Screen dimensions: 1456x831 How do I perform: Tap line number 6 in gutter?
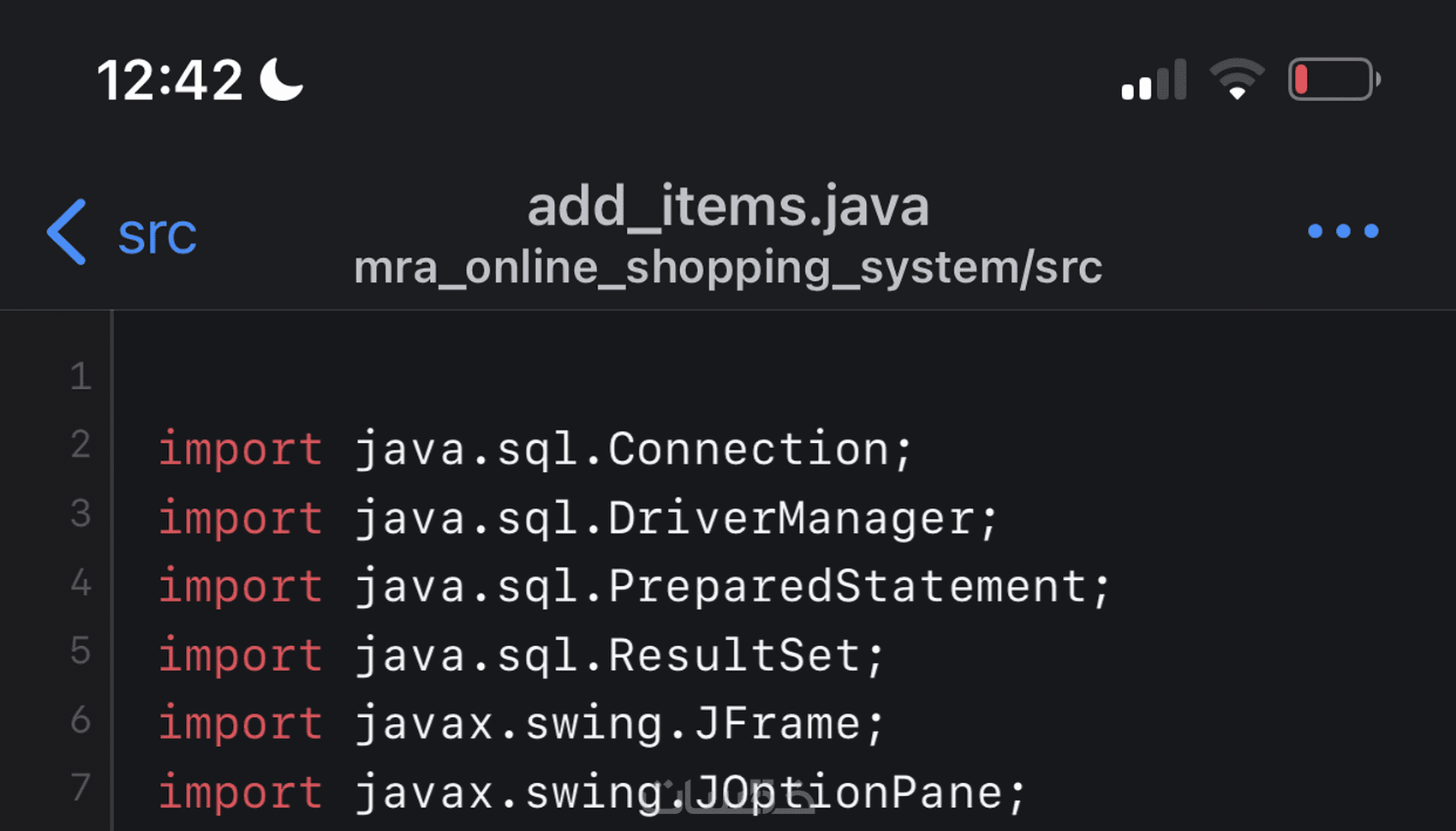click(x=81, y=720)
